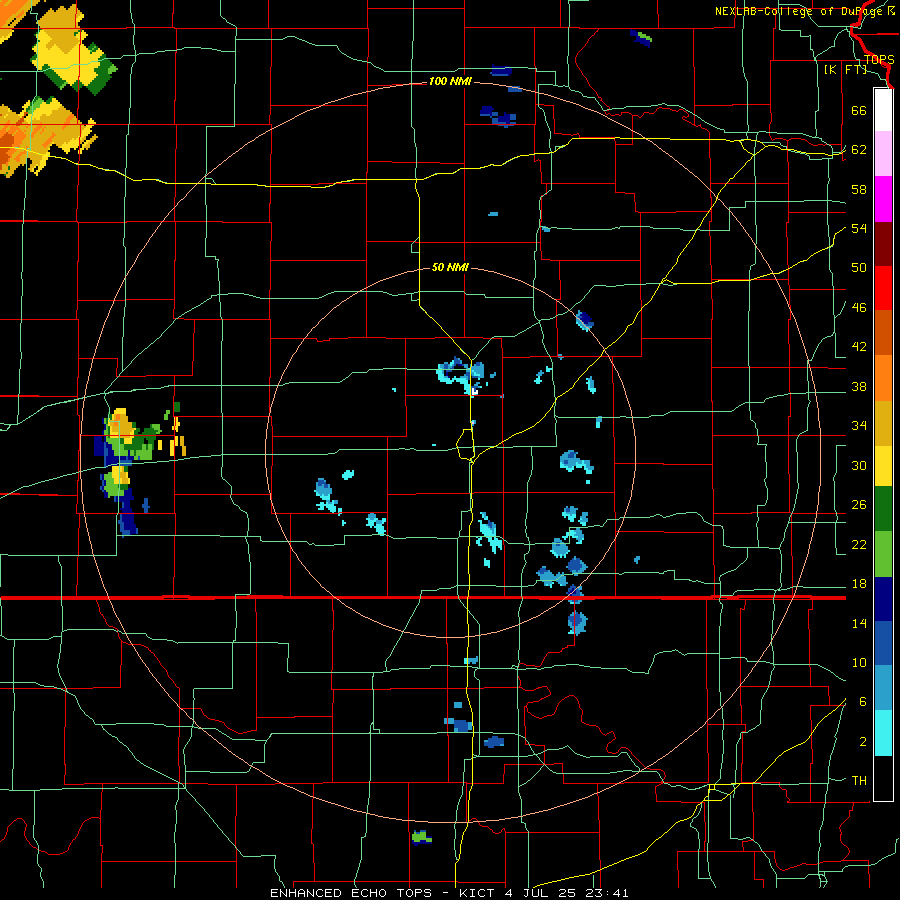Click the legend value "54"
Image resolution: width=900 pixels, height=900 pixels.
click(x=859, y=228)
